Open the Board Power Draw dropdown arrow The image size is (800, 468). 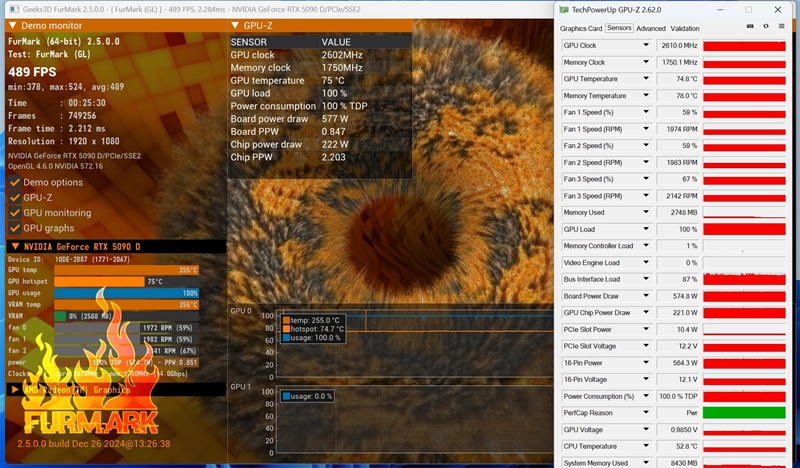pos(647,296)
